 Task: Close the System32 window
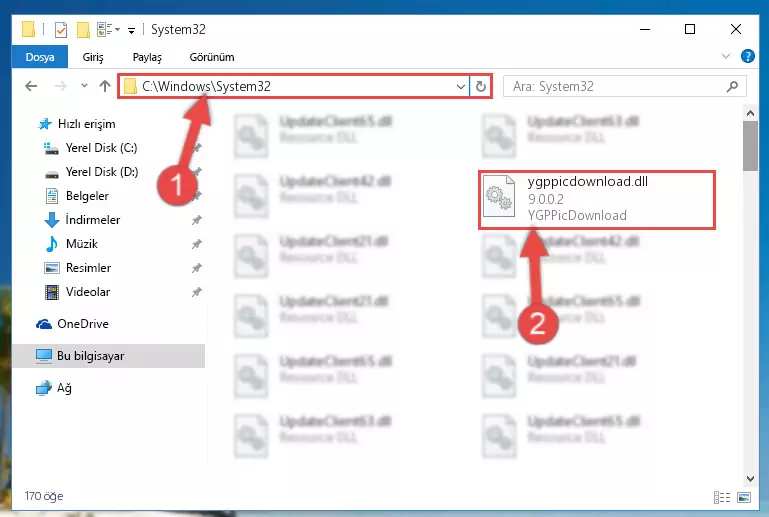(x=735, y=29)
